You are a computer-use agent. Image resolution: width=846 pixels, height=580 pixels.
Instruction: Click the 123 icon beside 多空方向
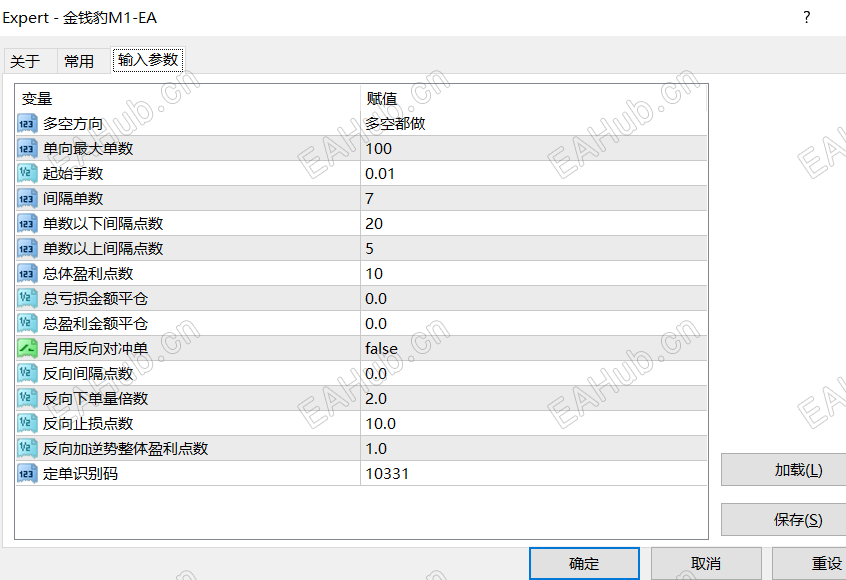tap(26, 124)
